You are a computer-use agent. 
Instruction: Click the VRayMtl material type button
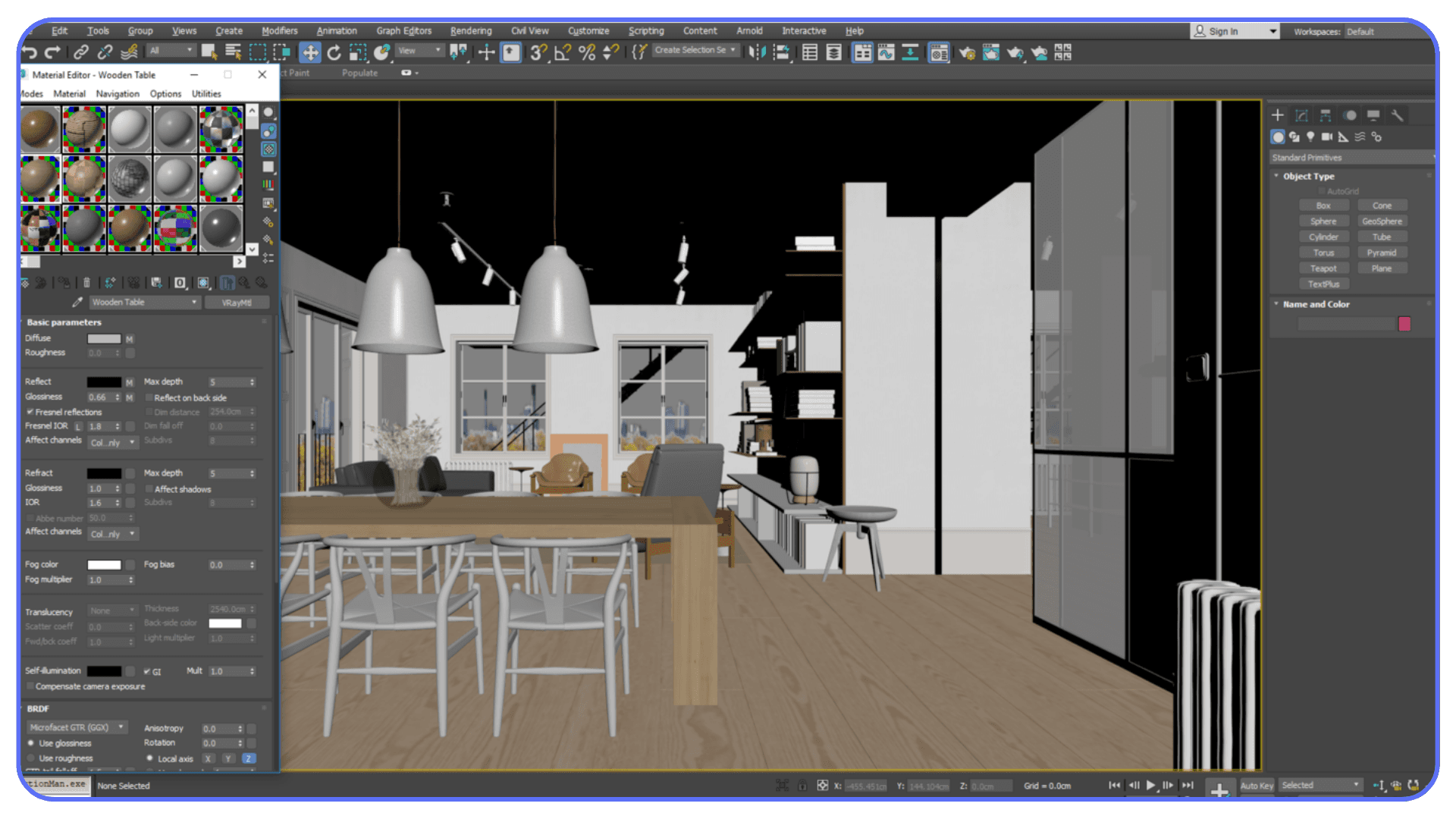click(x=237, y=302)
